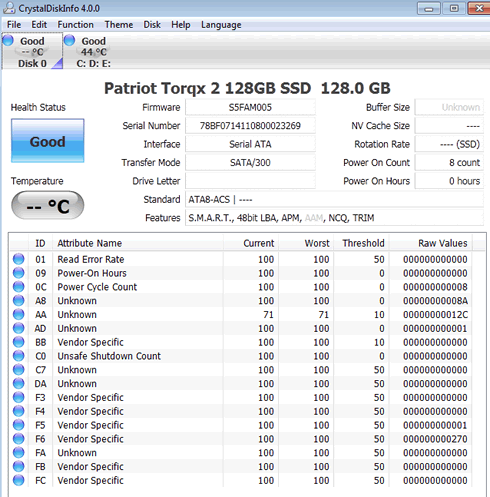Click status orb for attribute F6
Image resolution: width=490 pixels, height=497 pixels.
[19, 439]
